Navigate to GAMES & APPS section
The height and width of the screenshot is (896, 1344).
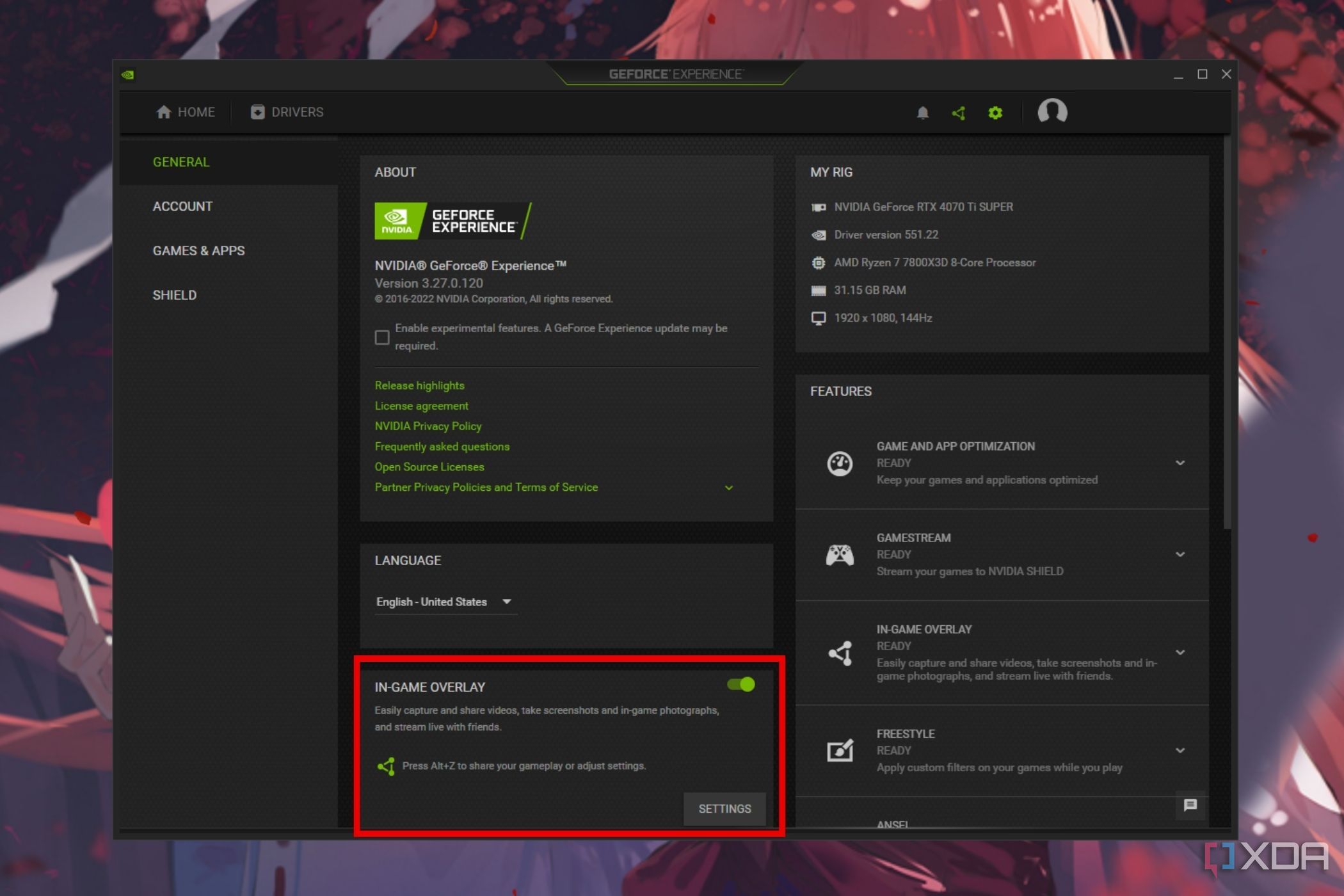(198, 250)
